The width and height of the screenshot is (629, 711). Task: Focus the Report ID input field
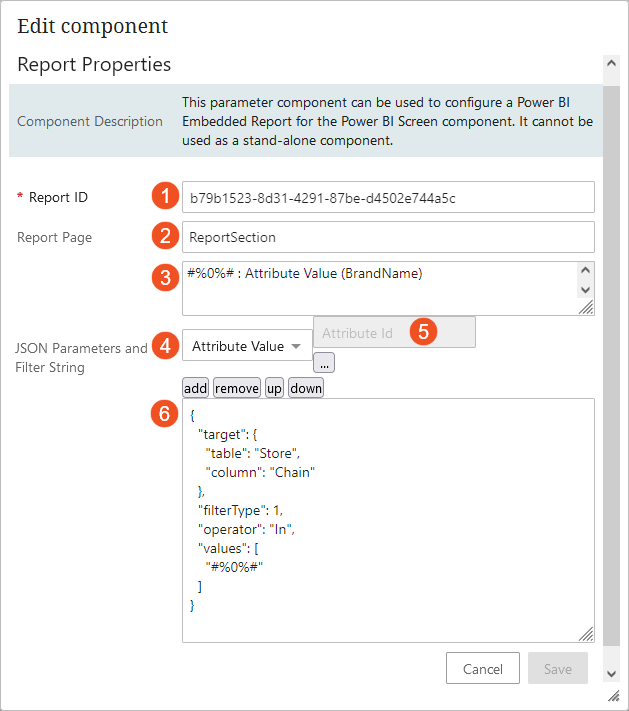point(388,197)
